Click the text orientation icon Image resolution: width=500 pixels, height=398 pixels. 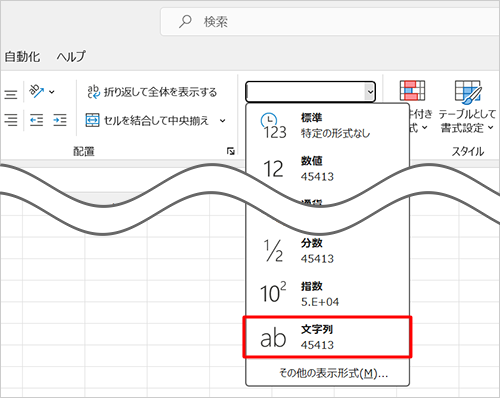(36, 91)
